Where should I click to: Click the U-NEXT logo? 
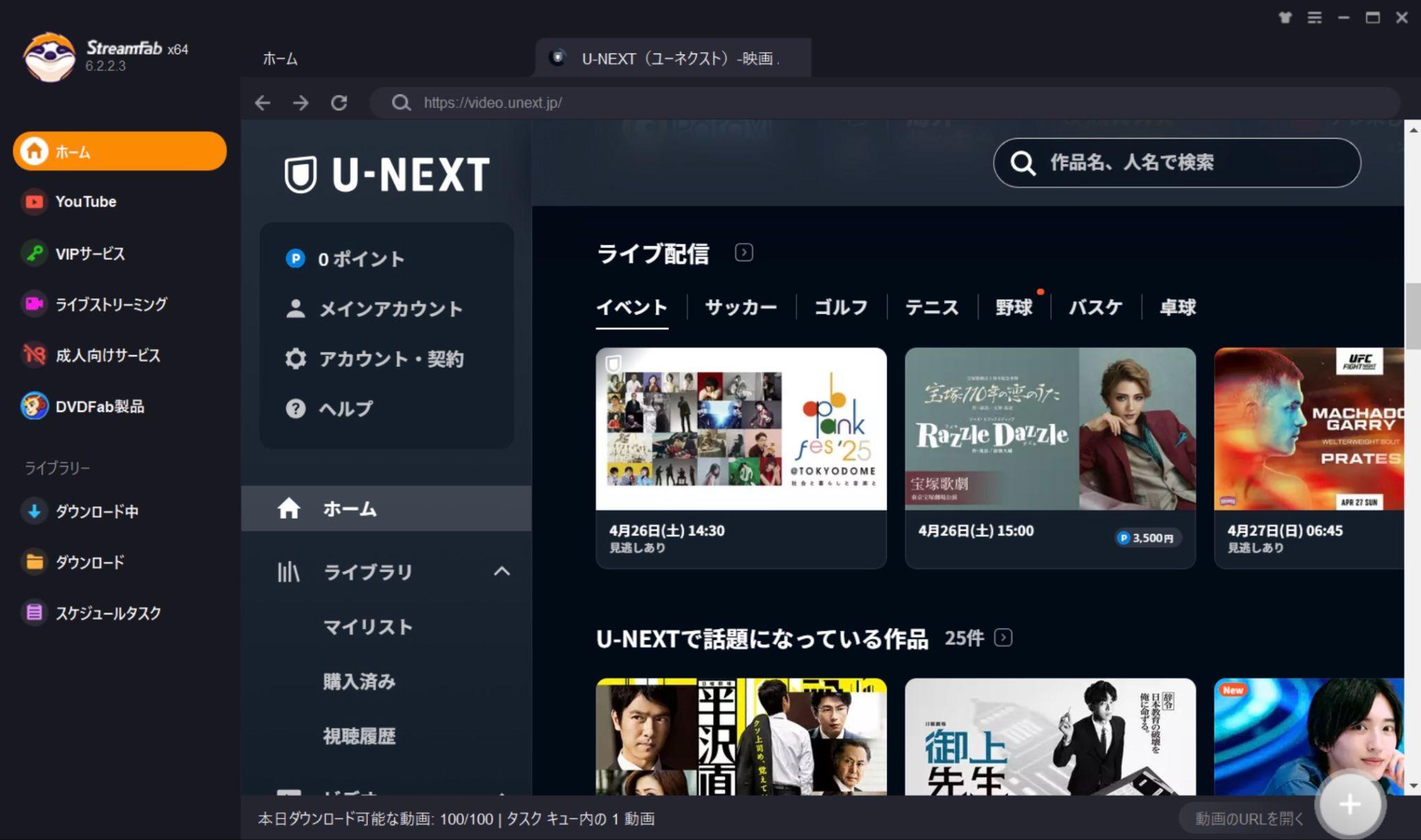click(386, 174)
